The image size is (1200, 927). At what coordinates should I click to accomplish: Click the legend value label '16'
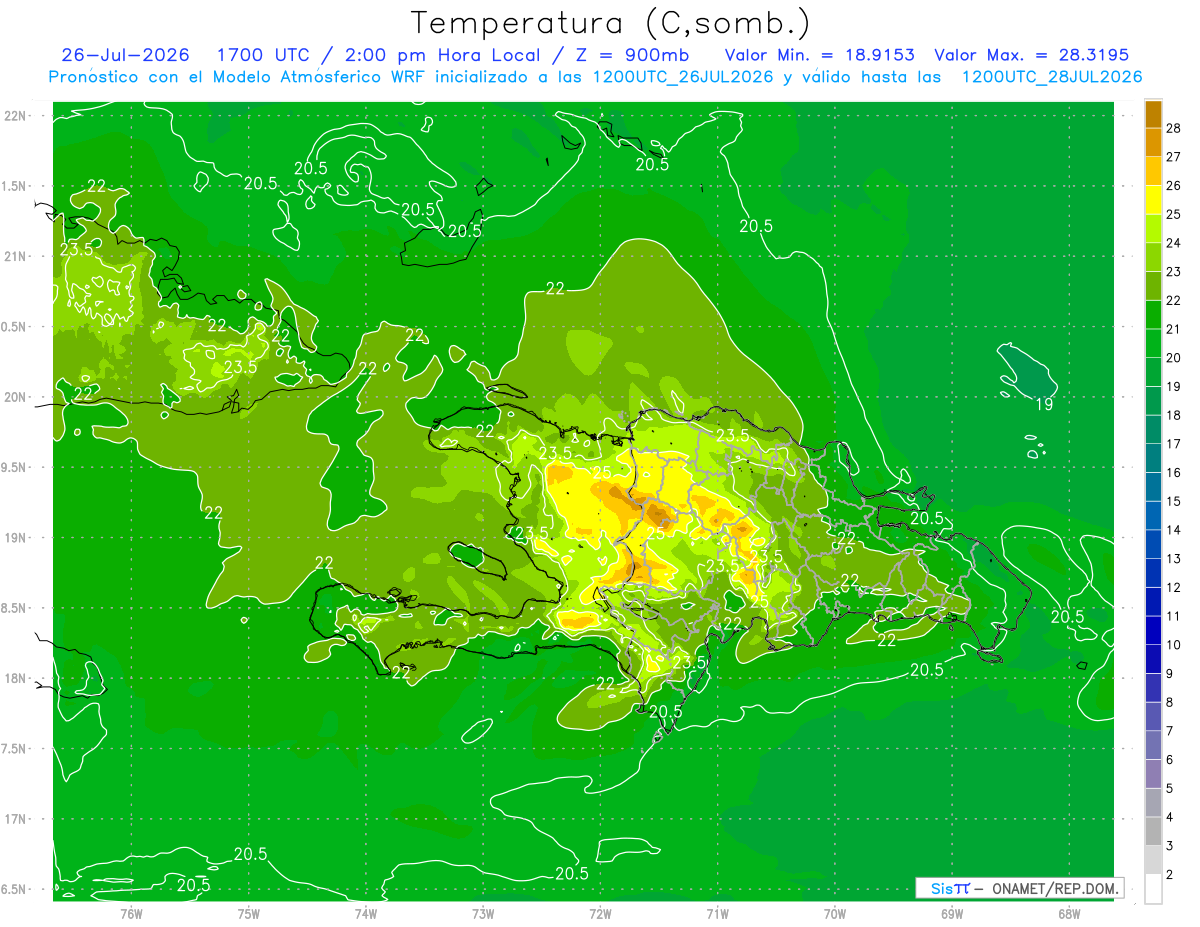[x=1174, y=473]
